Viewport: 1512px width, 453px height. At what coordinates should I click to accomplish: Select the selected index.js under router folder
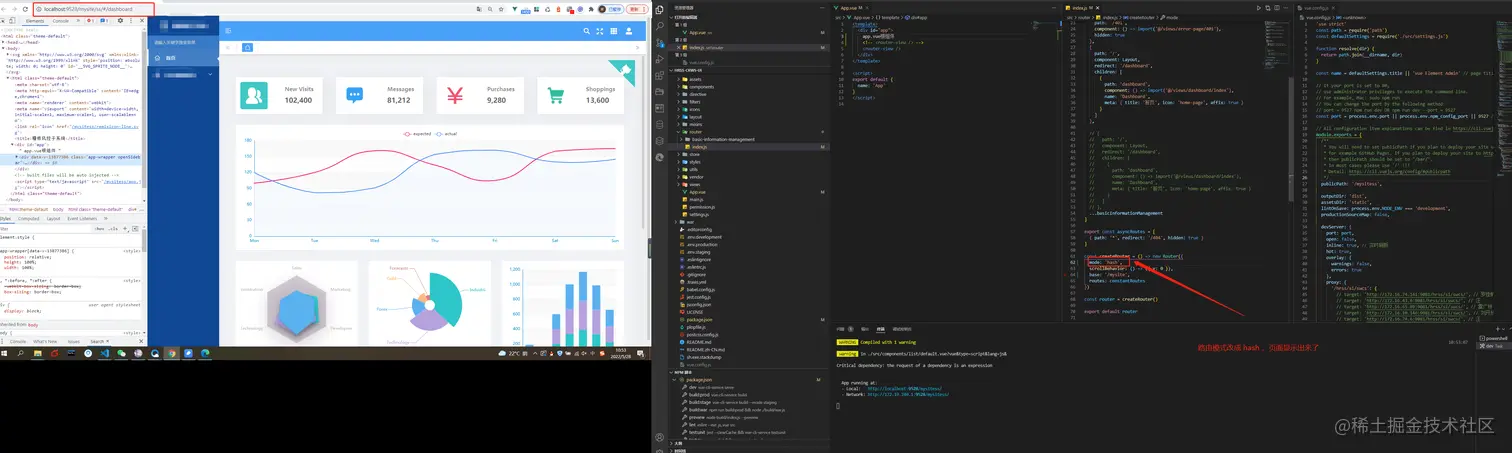pos(750,147)
